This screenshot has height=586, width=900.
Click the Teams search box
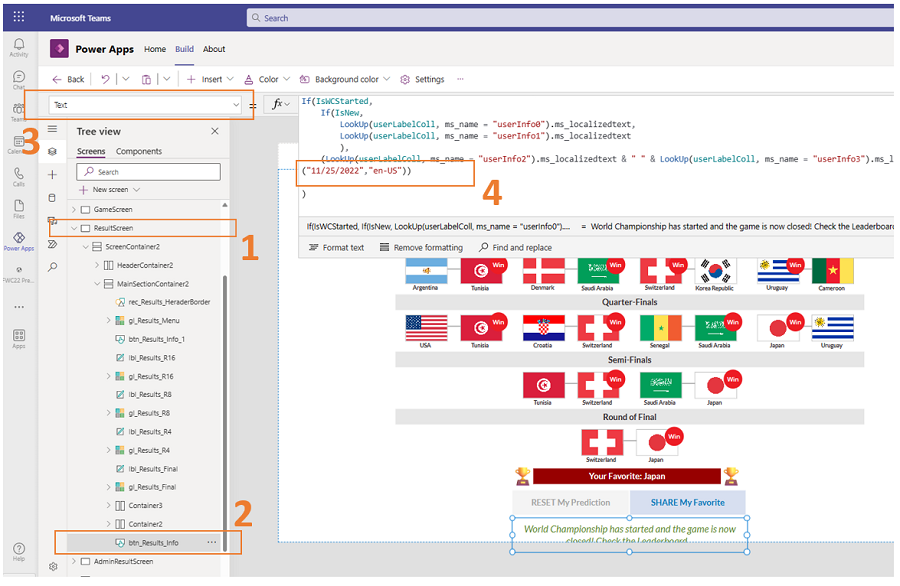click(569, 18)
